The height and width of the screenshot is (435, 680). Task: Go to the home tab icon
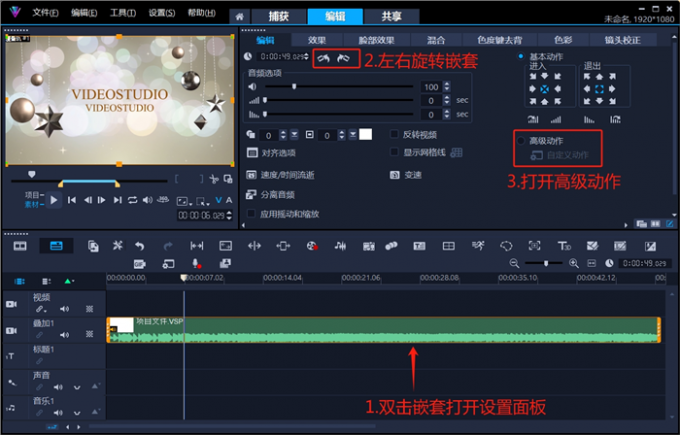coord(239,16)
